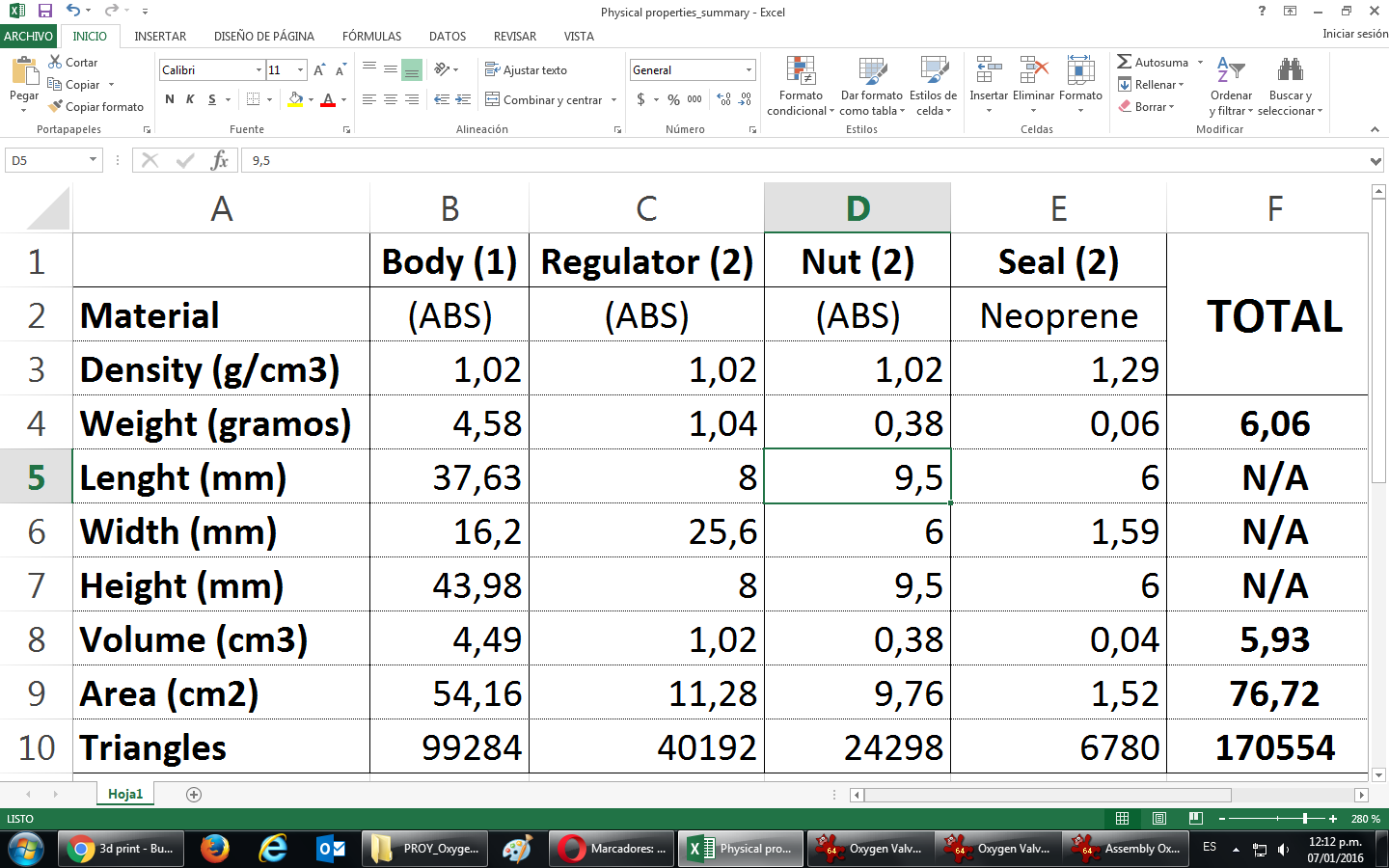
Task: Align text to top of cell
Action: point(369,69)
